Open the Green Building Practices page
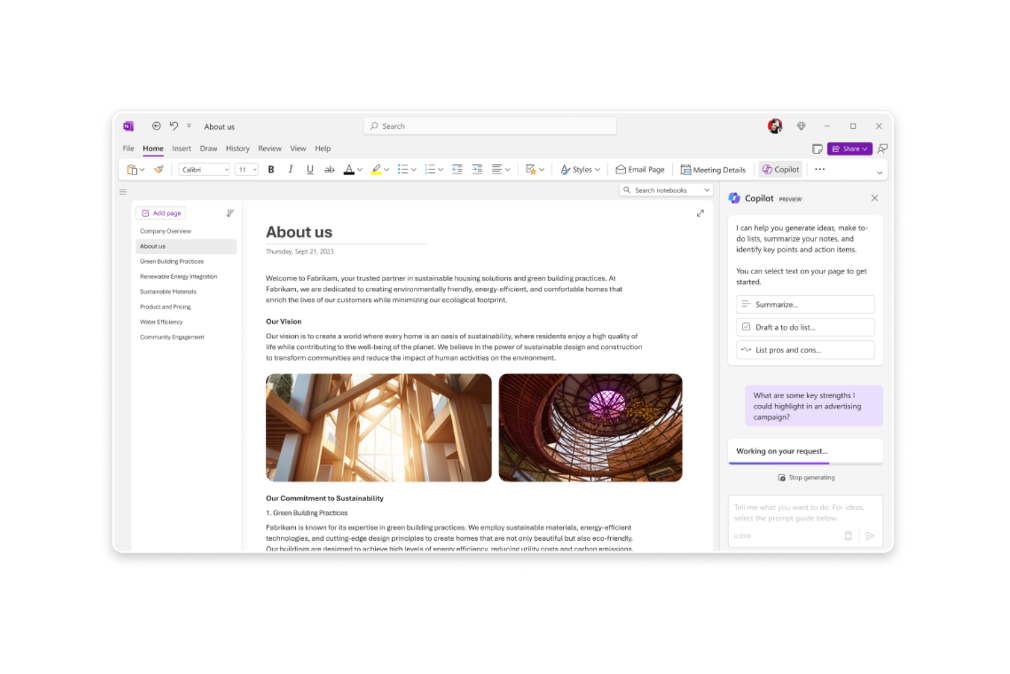The height and width of the screenshot is (674, 1010). (x=172, y=262)
